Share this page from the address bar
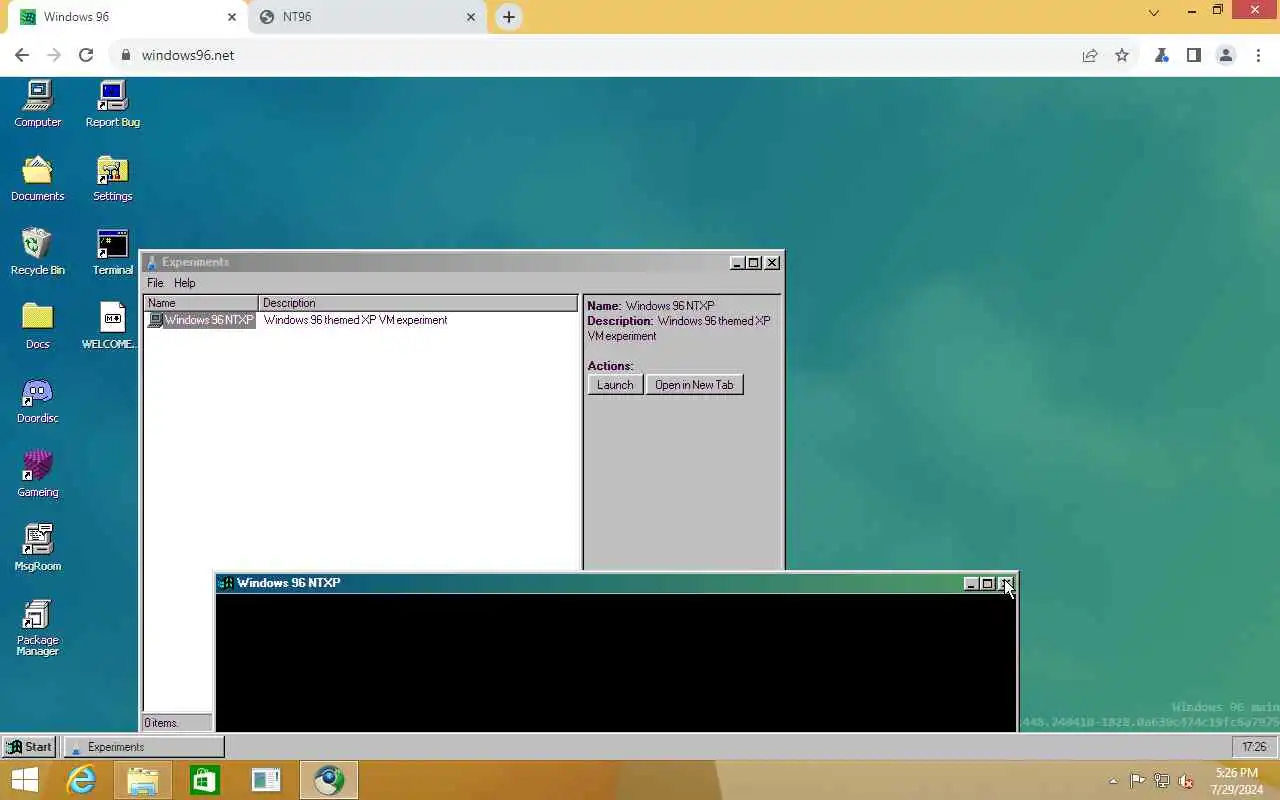 point(1090,55)
